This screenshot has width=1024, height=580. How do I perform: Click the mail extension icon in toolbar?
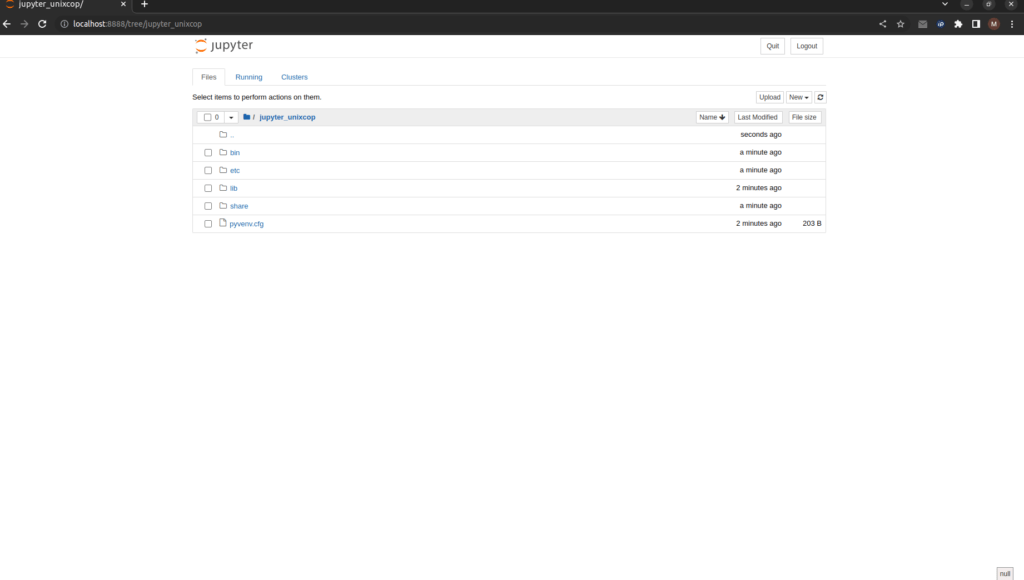(922, 24)
